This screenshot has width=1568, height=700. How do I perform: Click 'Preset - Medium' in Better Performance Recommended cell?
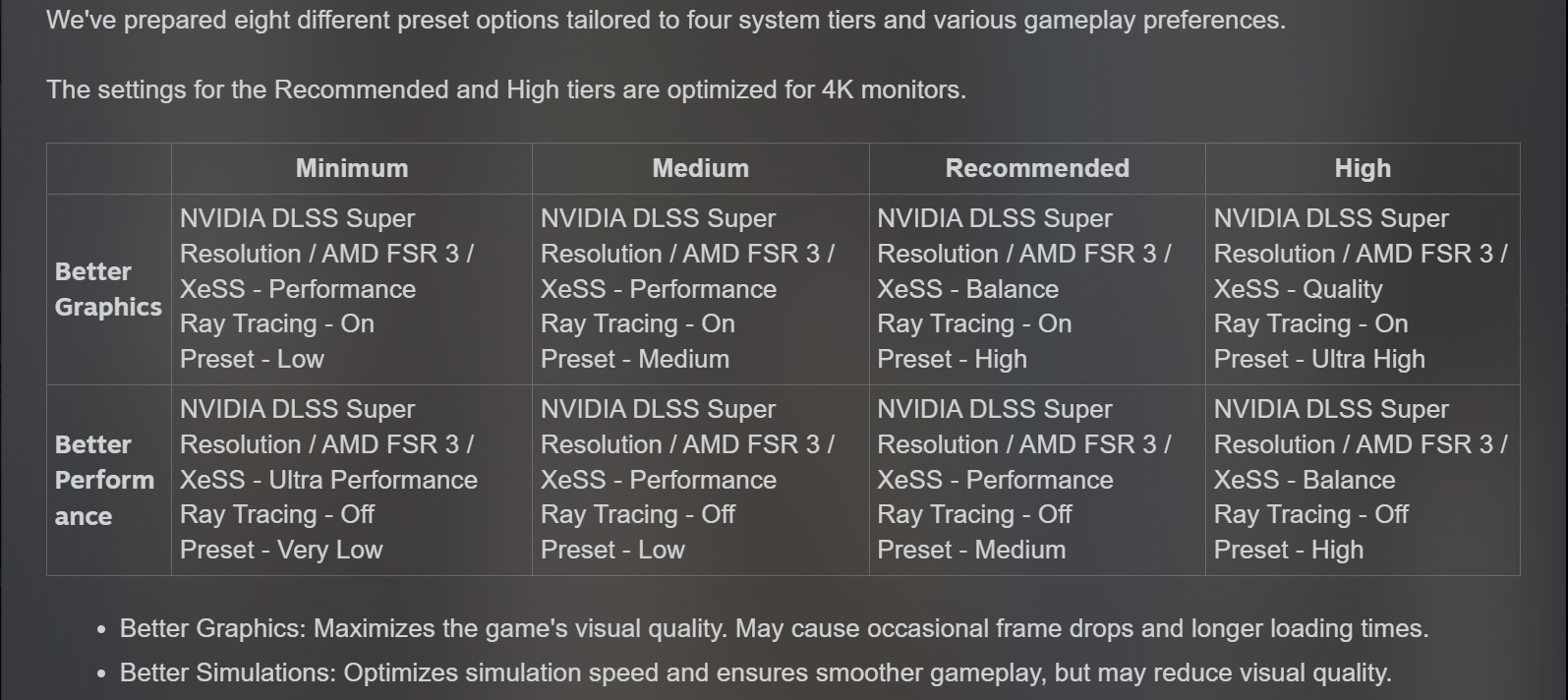[971, 550]
